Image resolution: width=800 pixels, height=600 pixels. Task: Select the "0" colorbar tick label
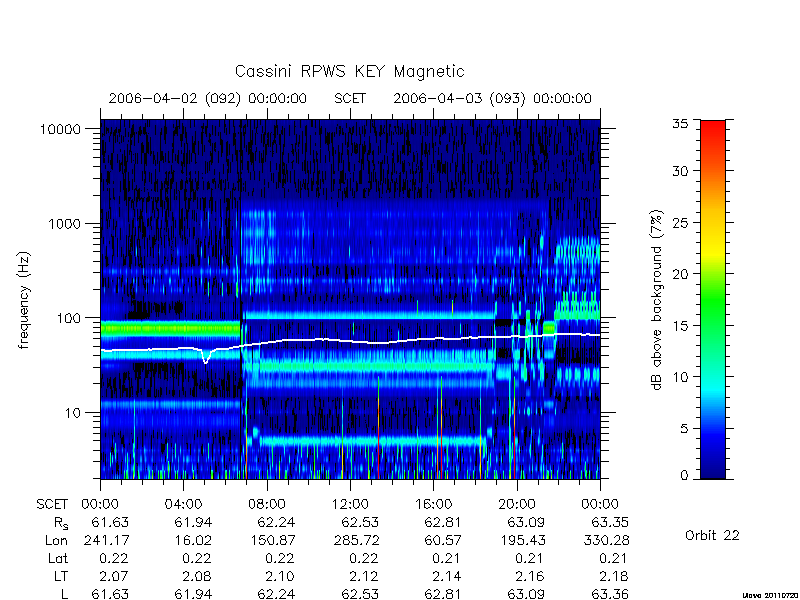coord(684,476)
